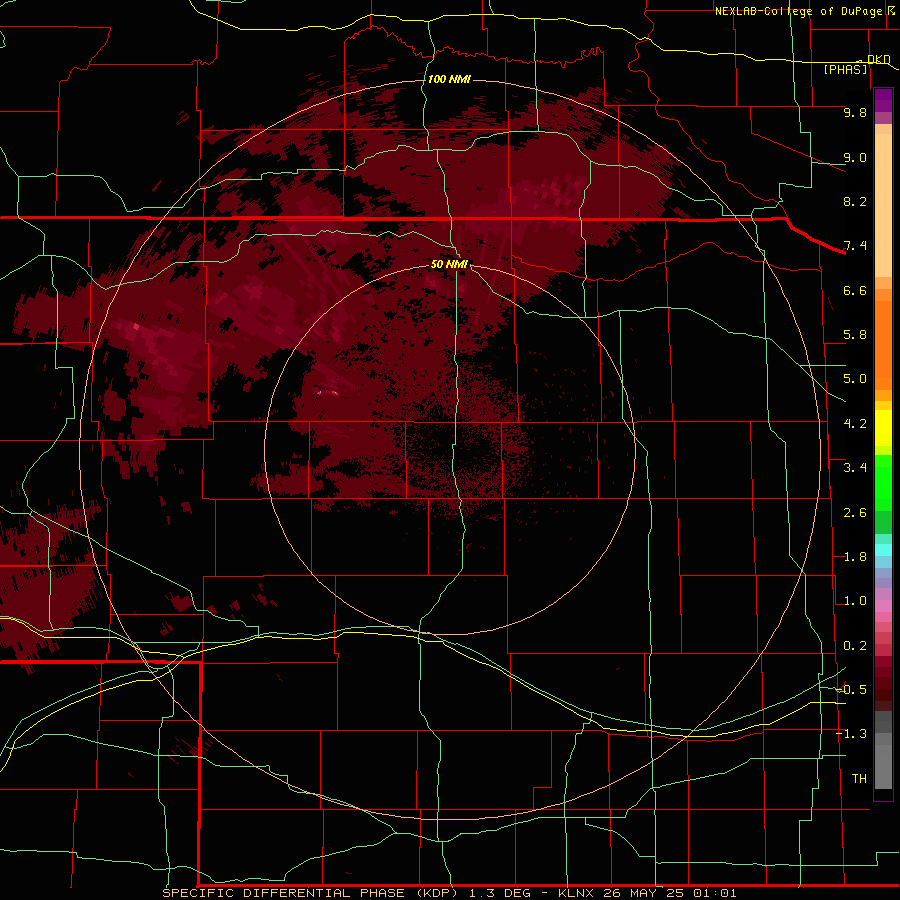Click the KLNX station identifier
Screen dimensions: 900x900
pos(577,893)
